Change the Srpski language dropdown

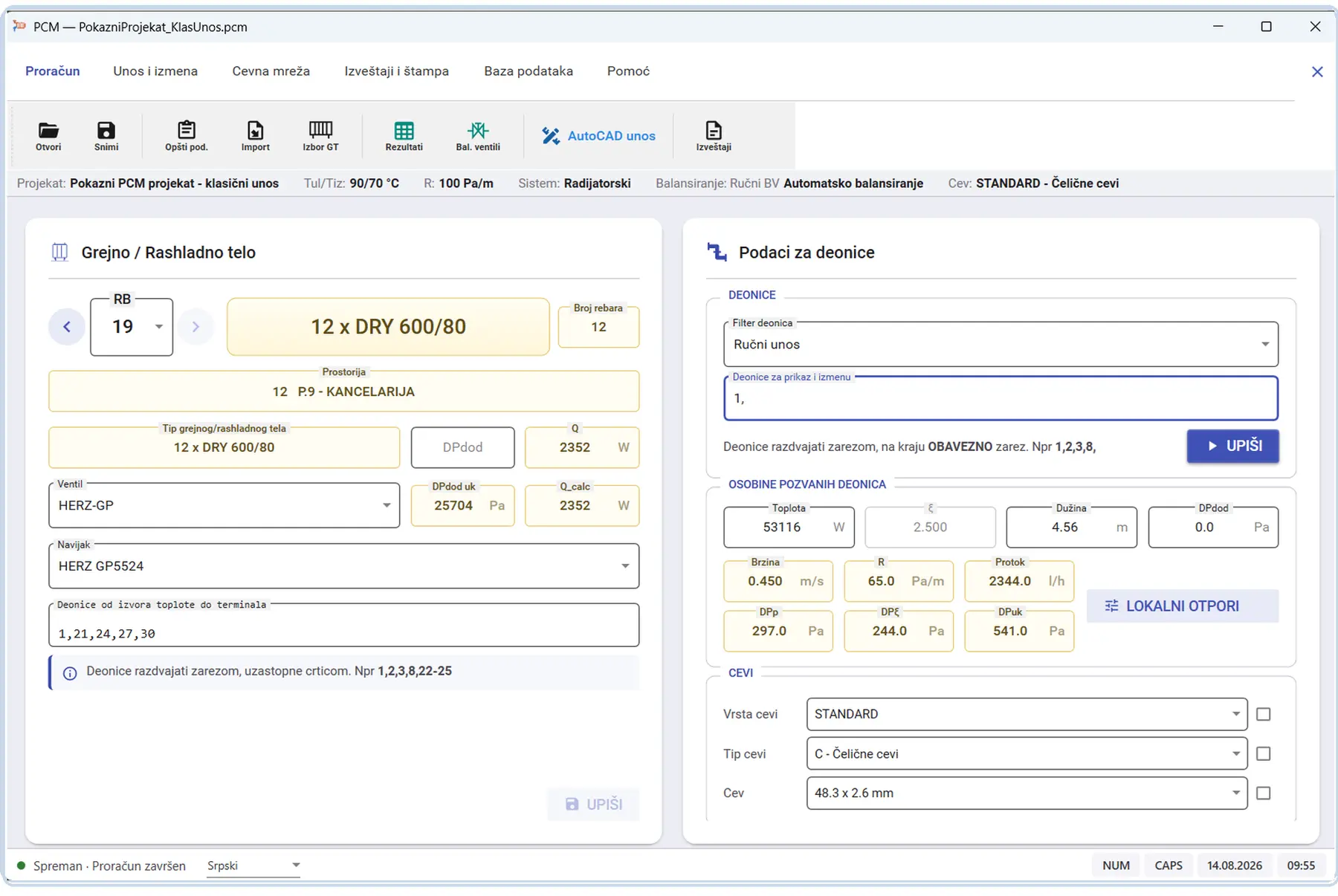pyautogui.click(x=253, y=866)
